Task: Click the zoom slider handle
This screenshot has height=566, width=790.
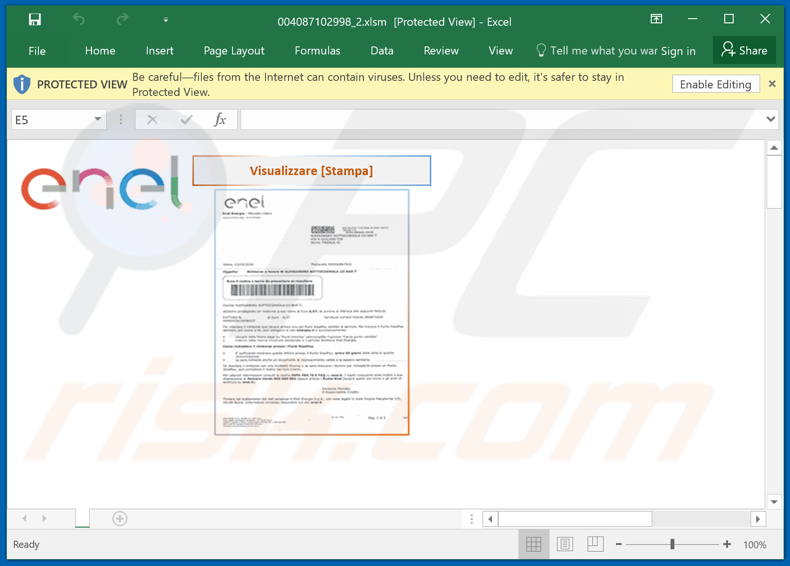Action: point(672,544)
